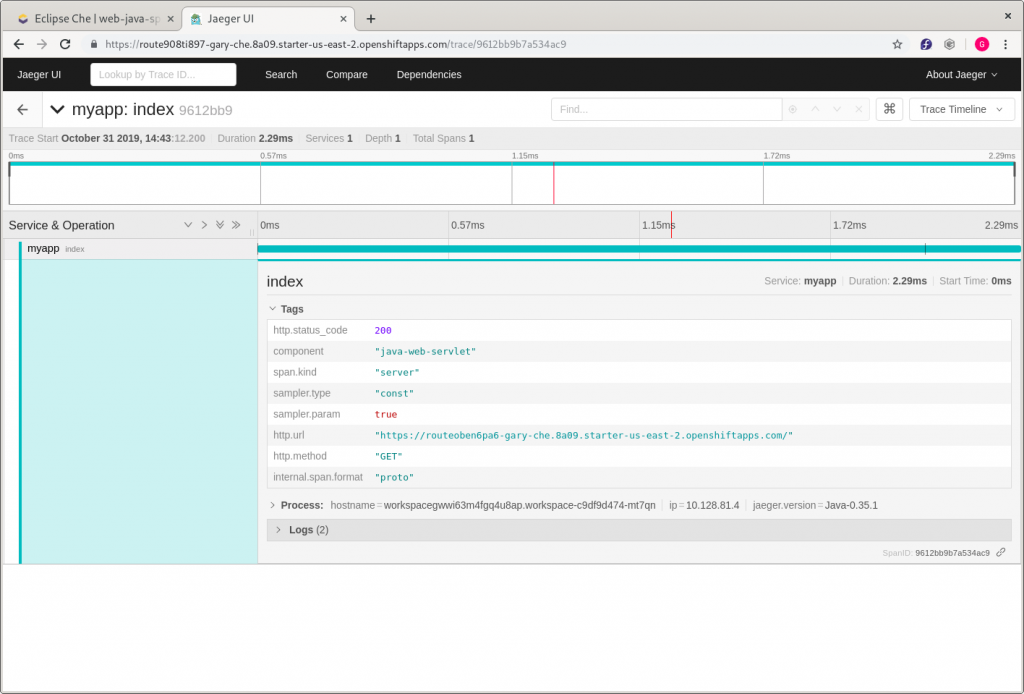Screen dimensions: 1024x694
Task: Open a new browser tab
Action: [371, 18]
